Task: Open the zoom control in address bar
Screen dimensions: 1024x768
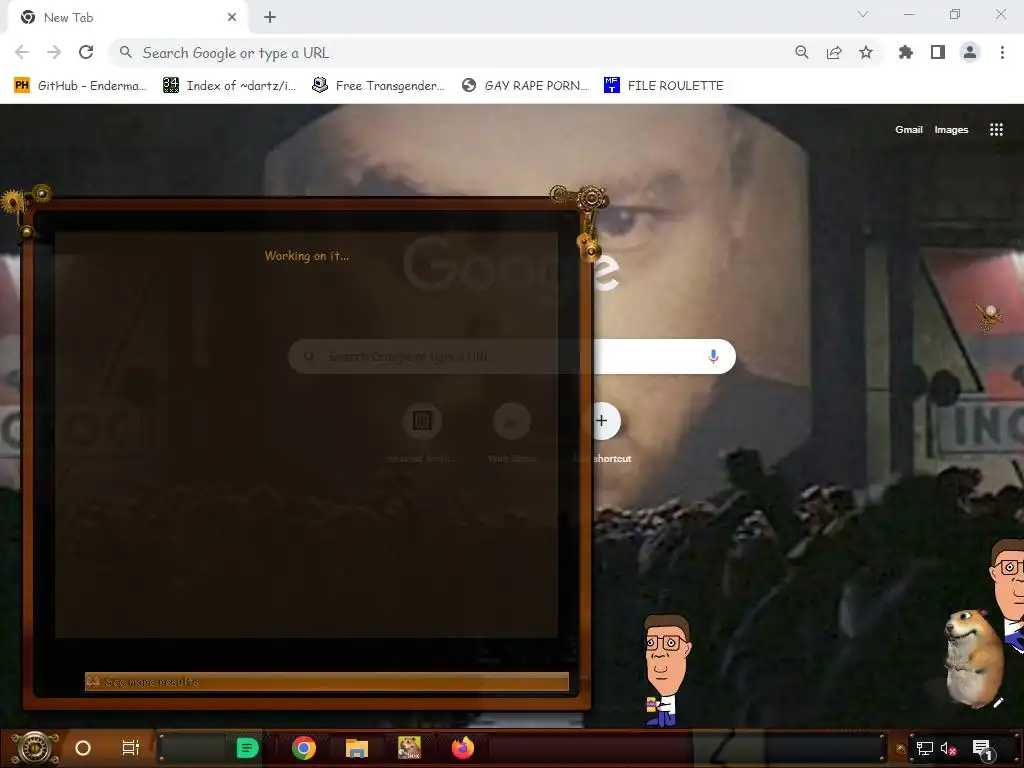Action: pyautogui.click(x=801, y=52)
